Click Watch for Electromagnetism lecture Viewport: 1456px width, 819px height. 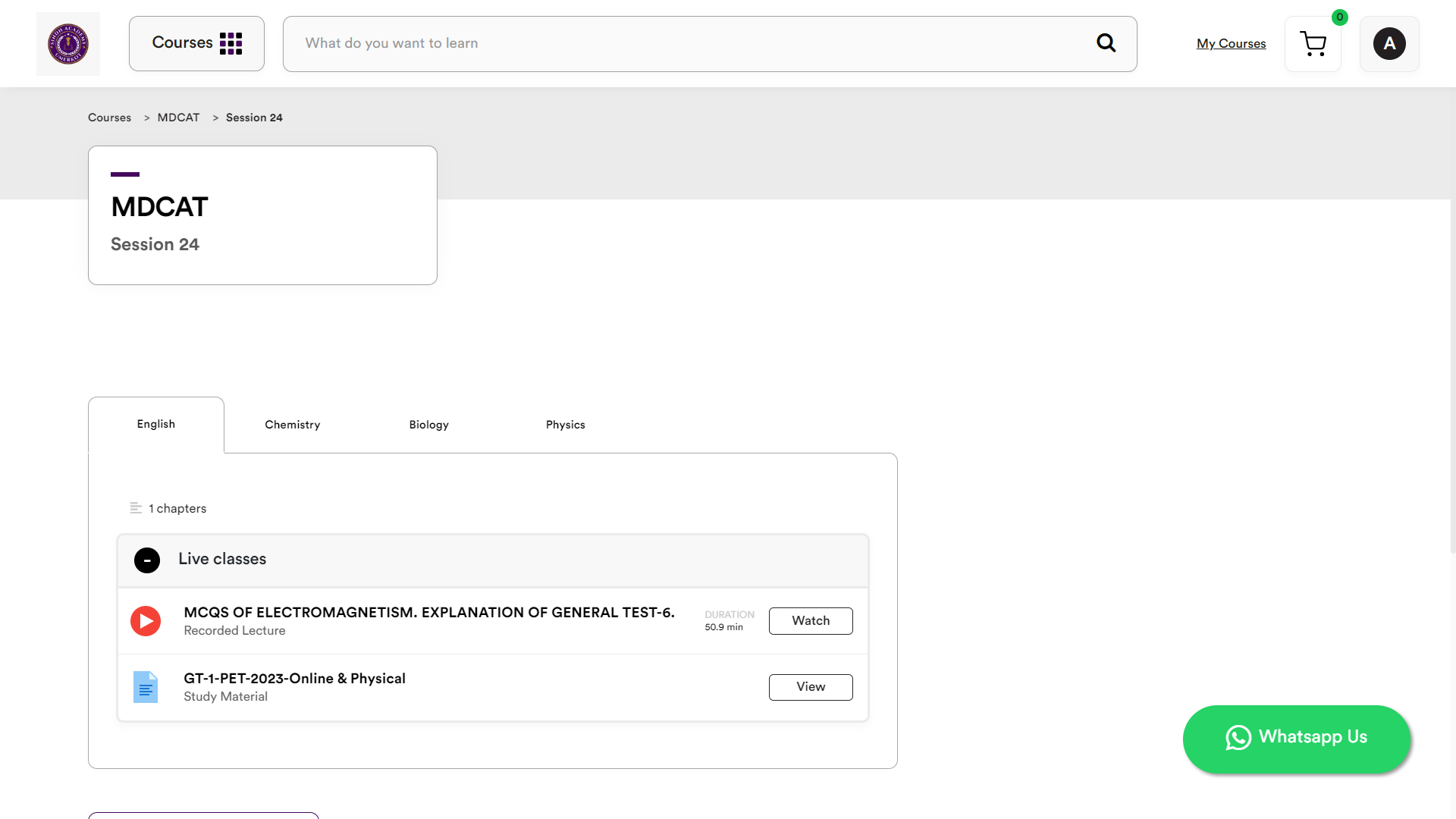pos(810,621)
